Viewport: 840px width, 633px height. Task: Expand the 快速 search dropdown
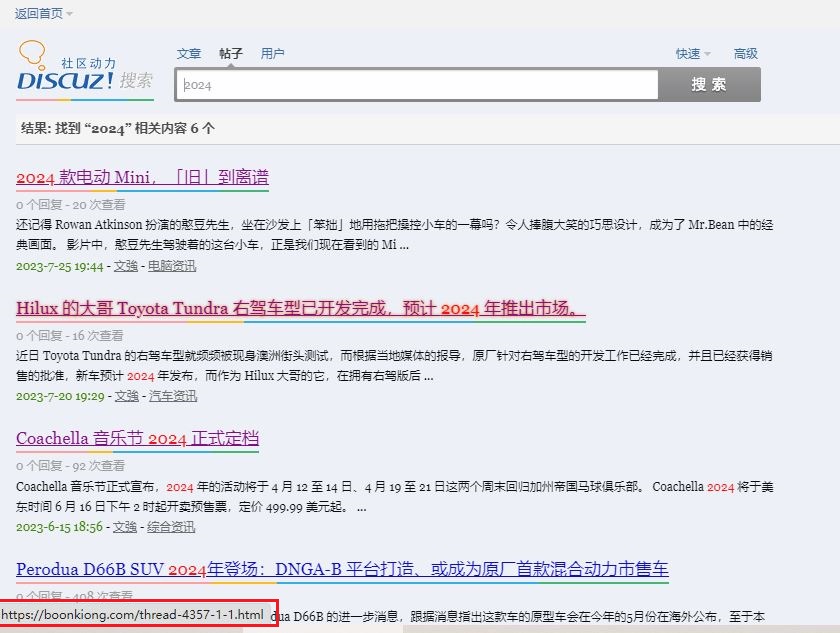coord(693,54)
